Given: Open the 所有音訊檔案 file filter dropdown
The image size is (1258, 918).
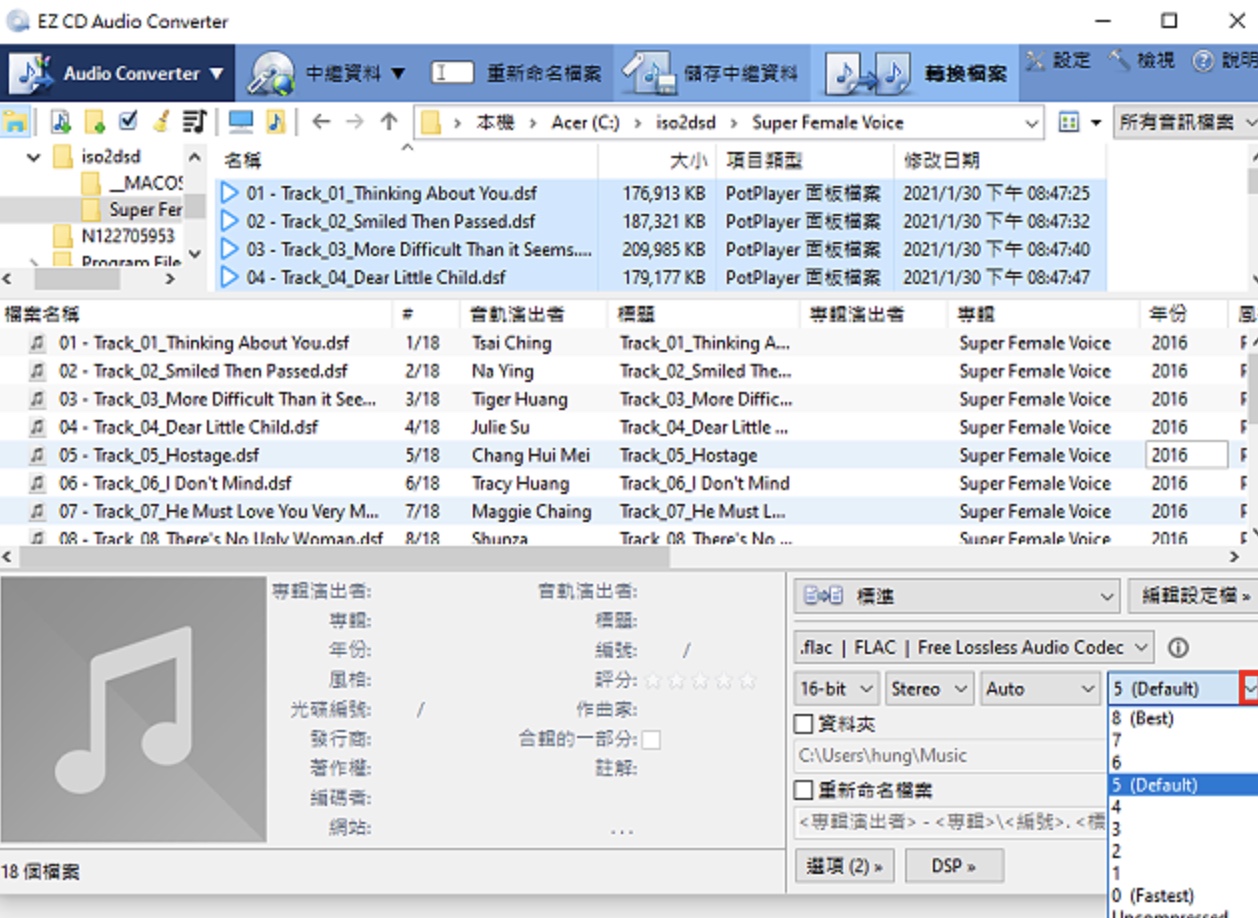Looking at the screenshot, I should (x=1187, y=123).
